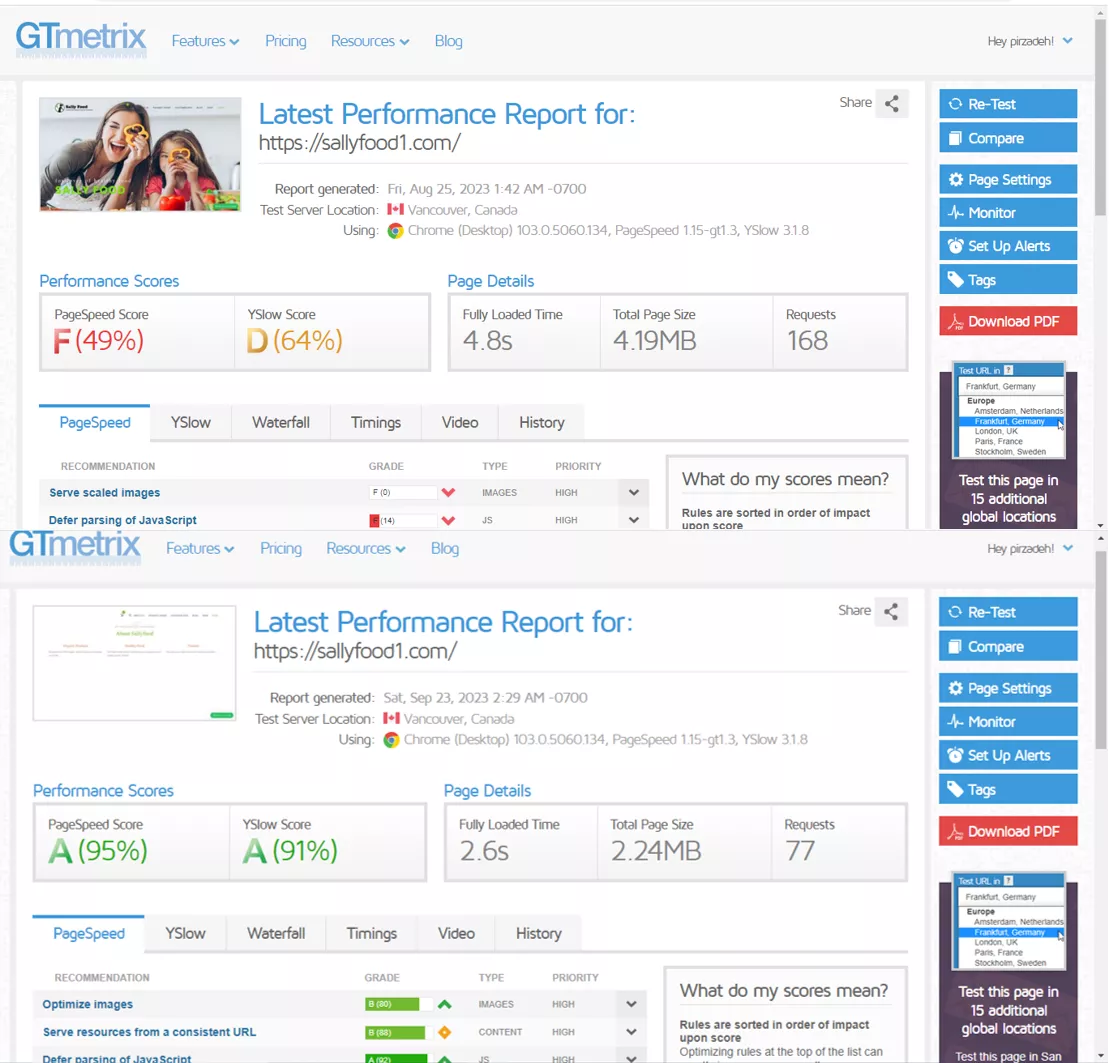The width and height of the screenshot is (1109, 1063).
Task: Download PDF of the Aug 25 report
Action: click(1008, 321)
